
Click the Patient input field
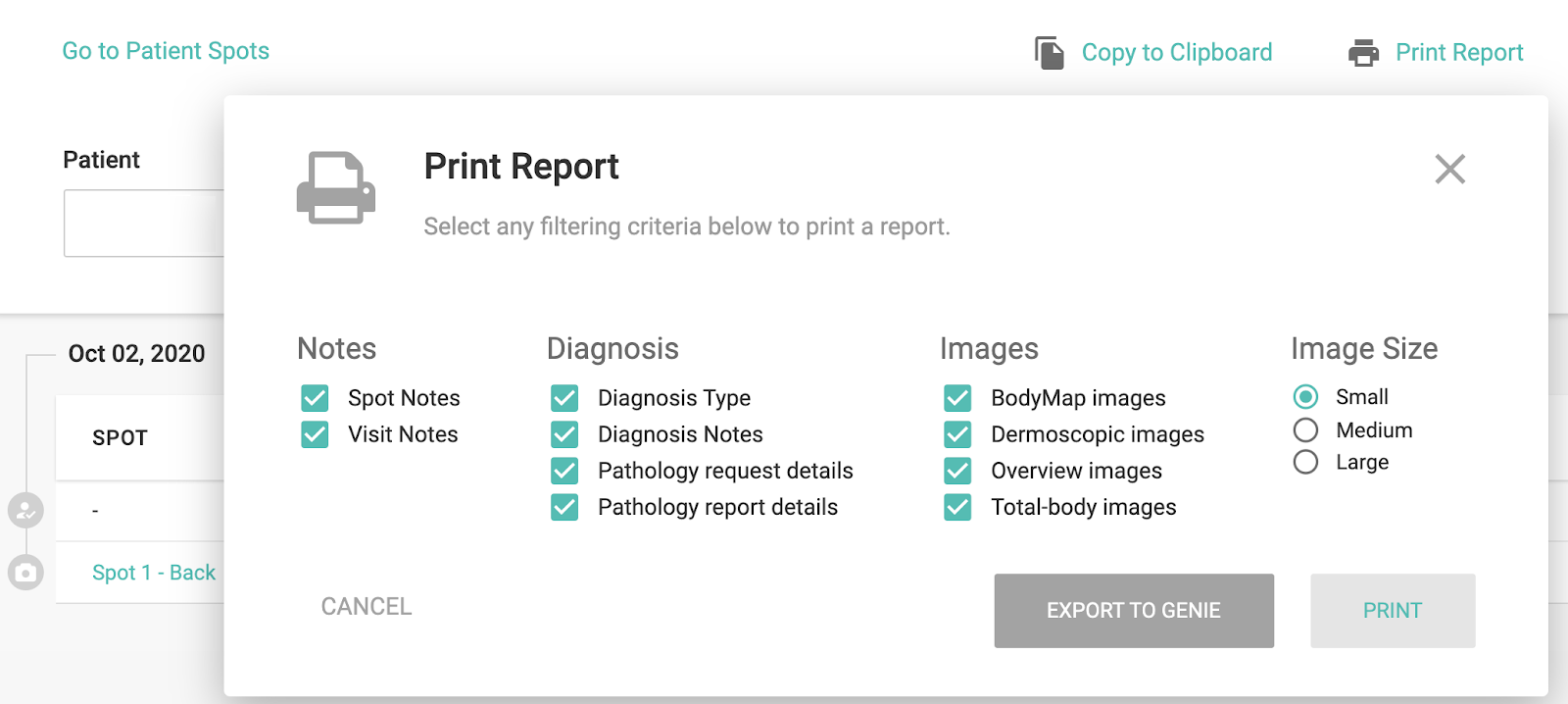(144, 224)
